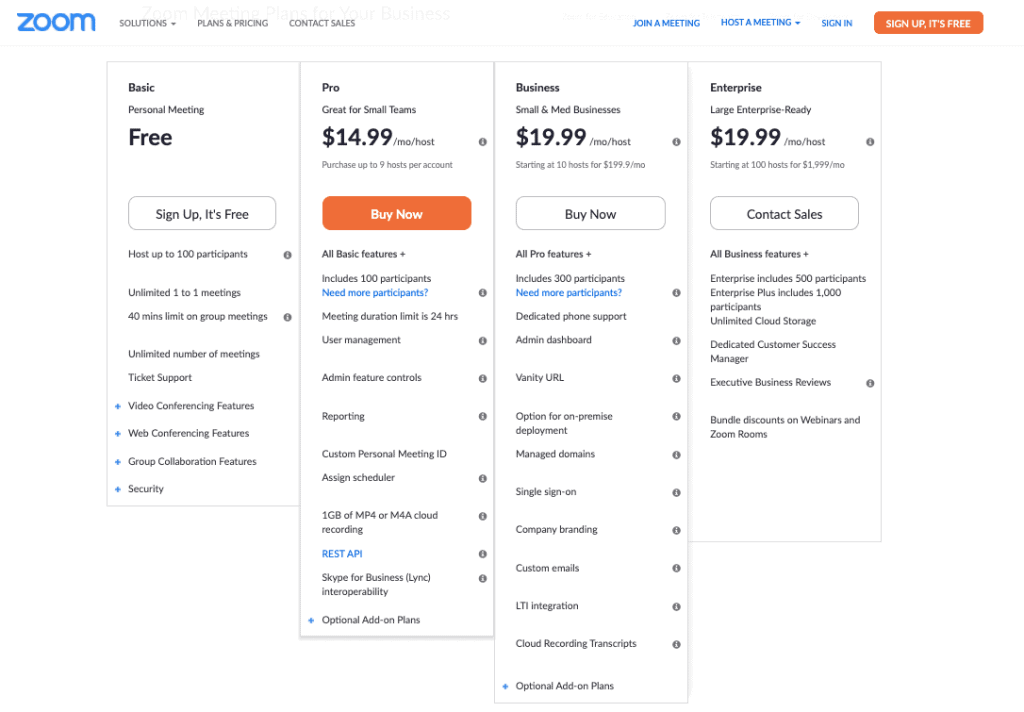Show info for Admin dashboard
The width and height of the screenshot is (1024, 712).
677,341
